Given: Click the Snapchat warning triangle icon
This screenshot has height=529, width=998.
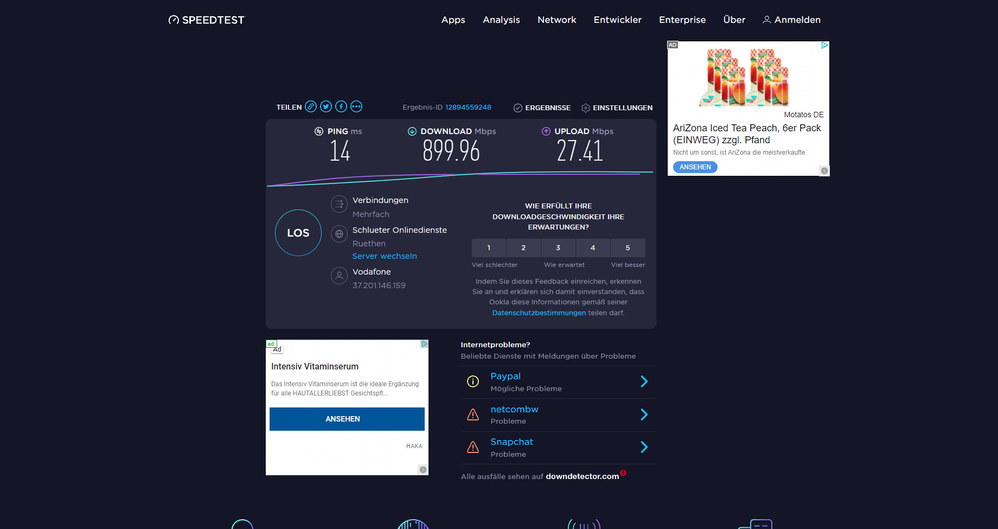Looking at the screenshot, I should tap(473, 447).
